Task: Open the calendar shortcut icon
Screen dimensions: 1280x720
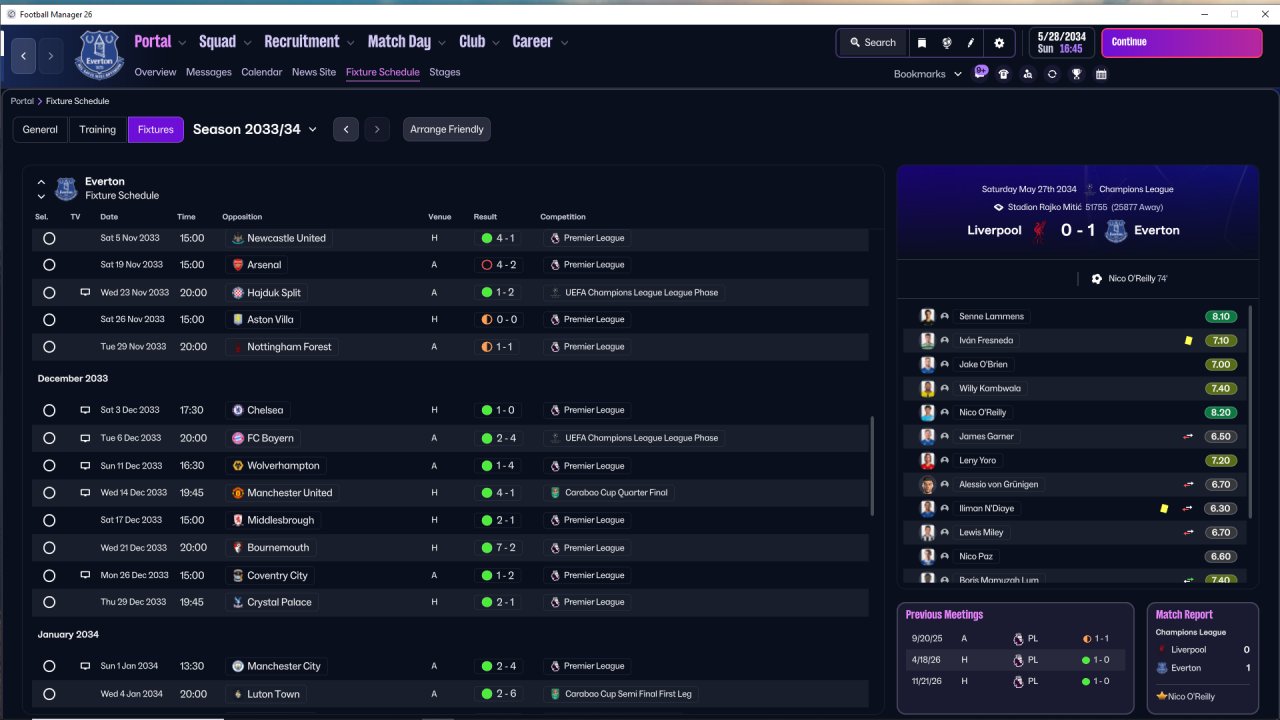Action: pyautogui.click(x=1101, y=74)
